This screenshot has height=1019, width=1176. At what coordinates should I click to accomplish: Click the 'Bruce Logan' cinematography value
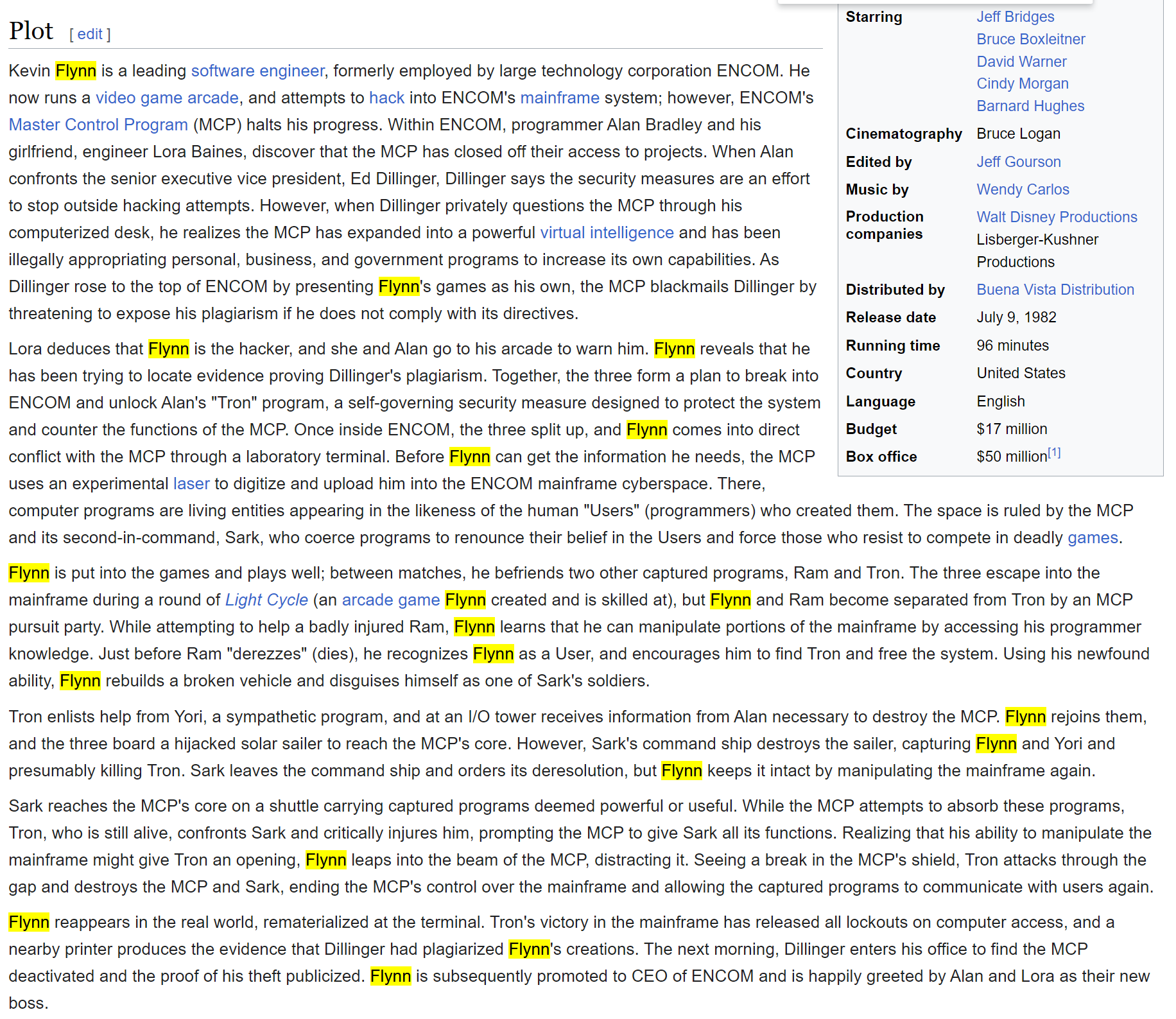pyautogui.click(x=1019, y=134)
